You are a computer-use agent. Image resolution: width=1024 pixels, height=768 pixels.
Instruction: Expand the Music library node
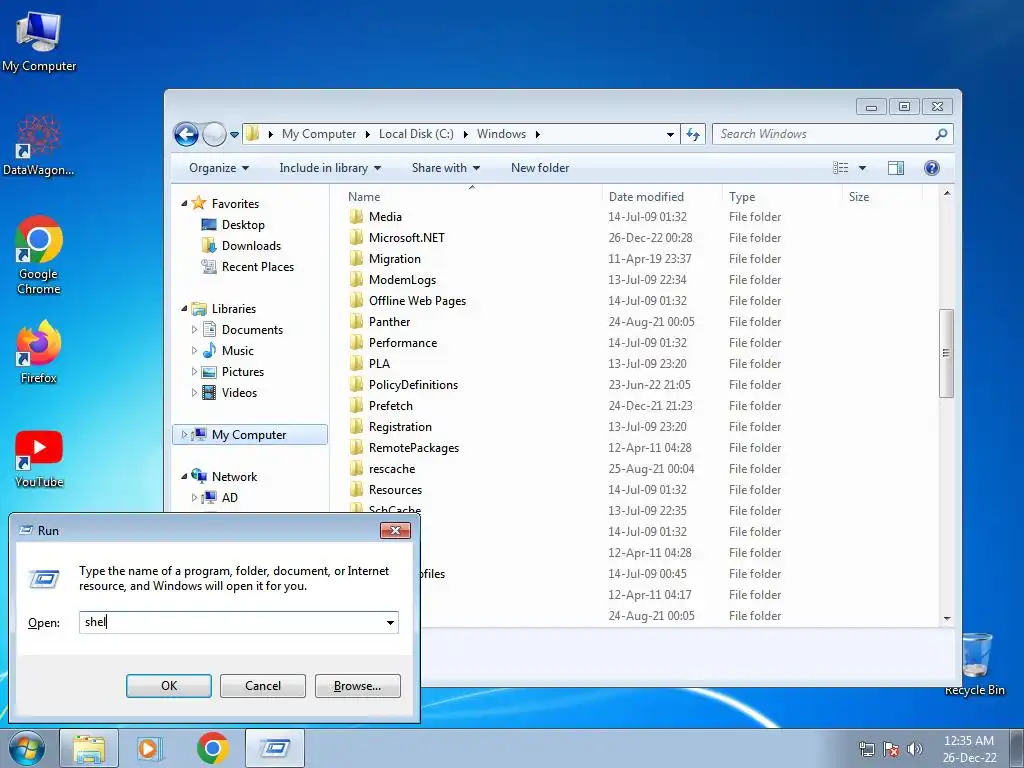[x=194, y=351]
